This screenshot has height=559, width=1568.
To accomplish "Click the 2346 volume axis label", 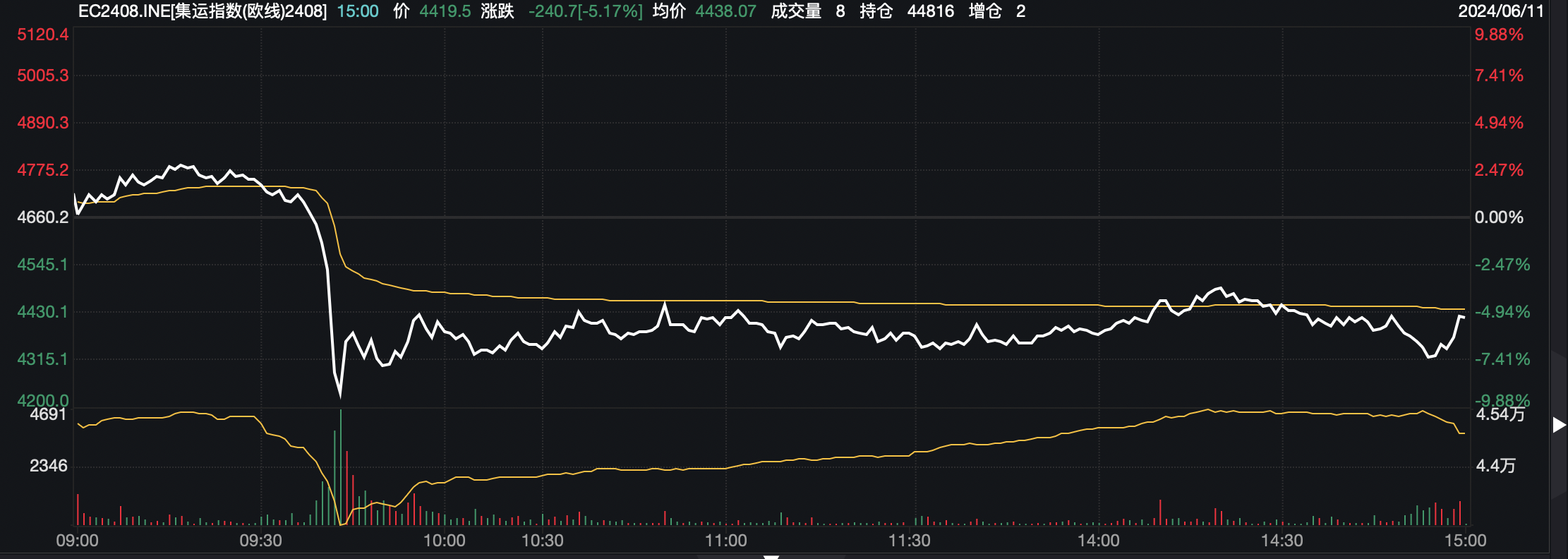I will pos(48,466).
